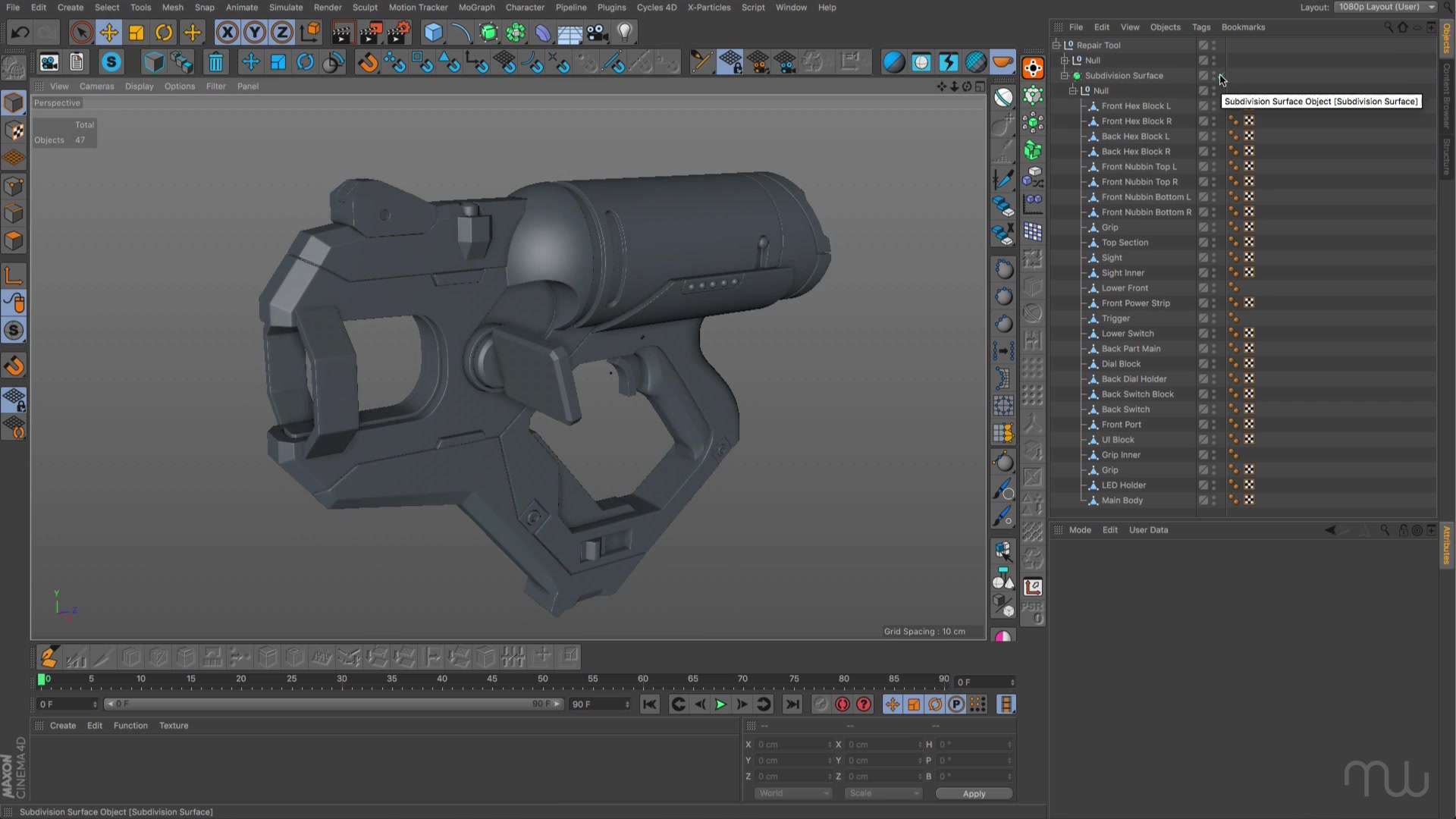Open the Objects menu
The image size is (1456, 819).
pos(1165,27)
